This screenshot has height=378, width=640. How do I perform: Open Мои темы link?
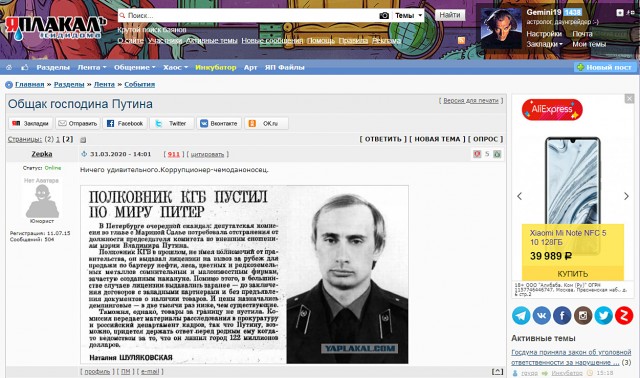point(589,44)
